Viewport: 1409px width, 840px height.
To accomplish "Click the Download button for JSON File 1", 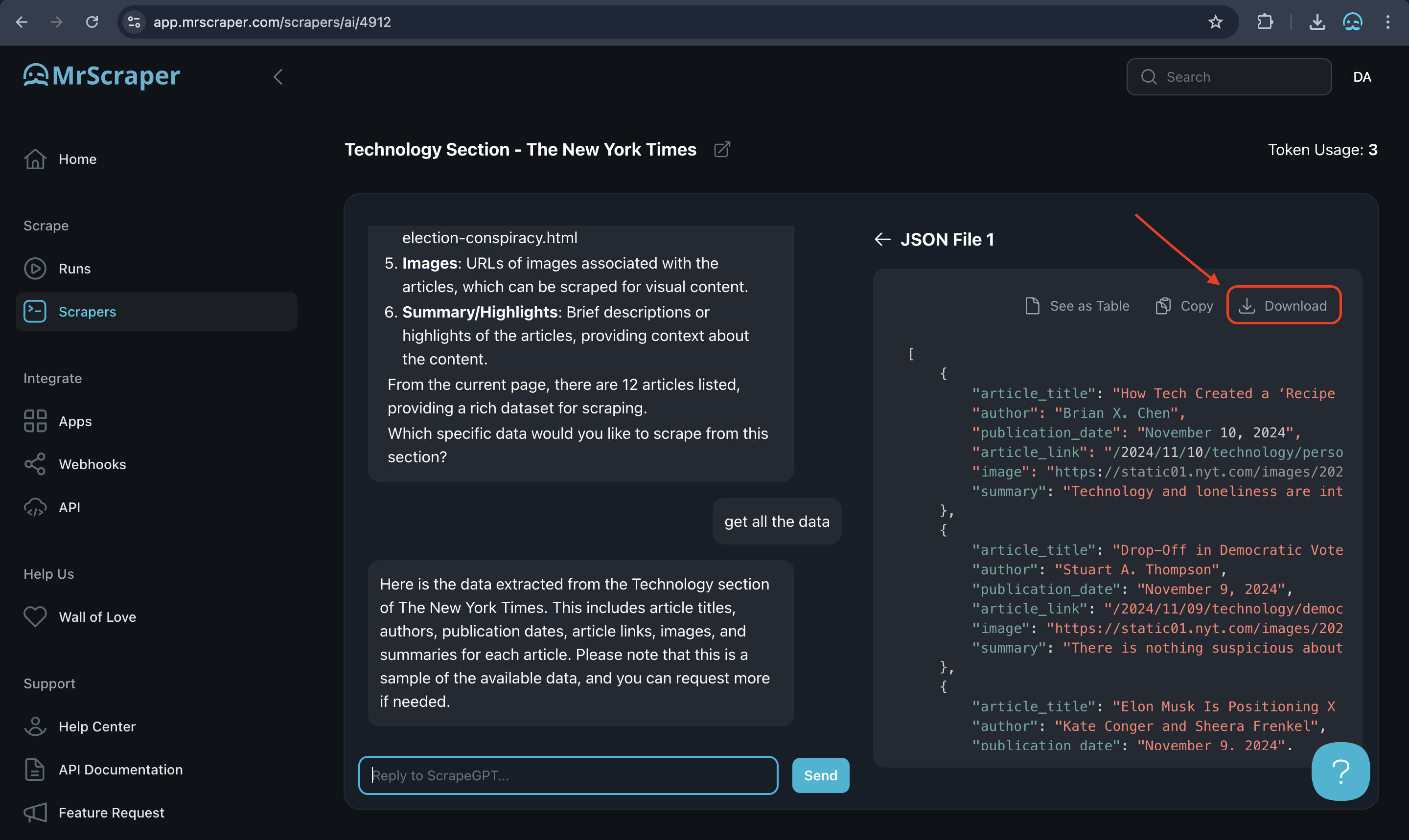I will point(1284,305).
